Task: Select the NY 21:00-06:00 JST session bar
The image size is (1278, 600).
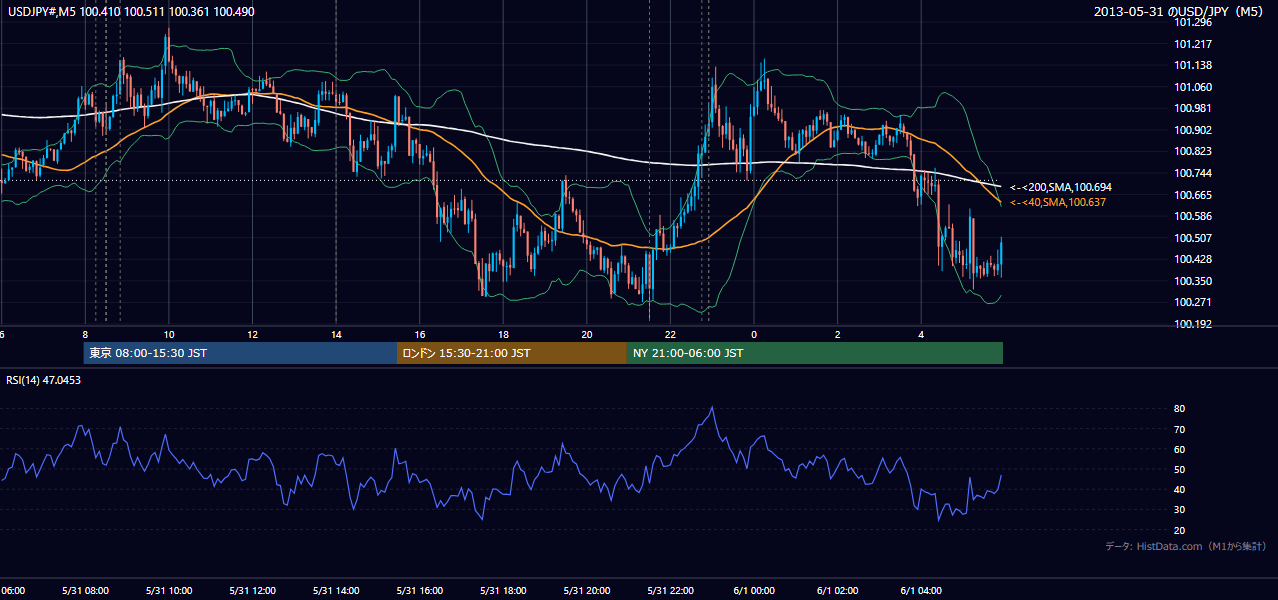Action: click(815, 353)
